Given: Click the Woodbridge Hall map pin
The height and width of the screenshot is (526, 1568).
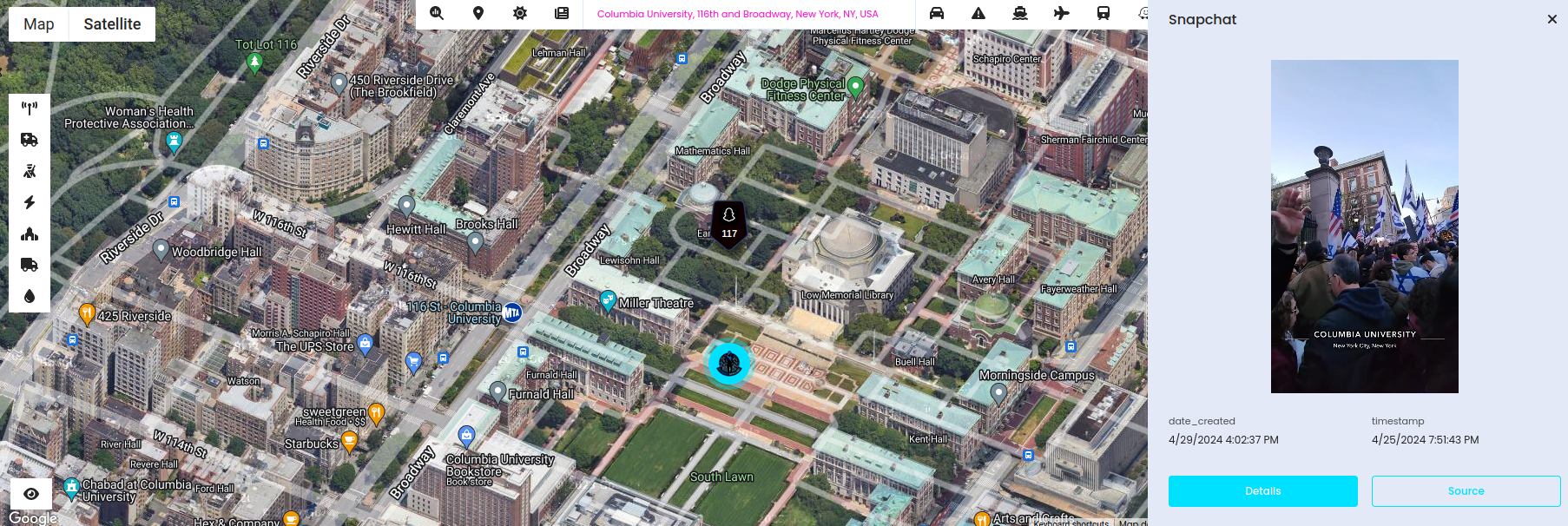Looking at the screenshot, I should pos(161,250).
